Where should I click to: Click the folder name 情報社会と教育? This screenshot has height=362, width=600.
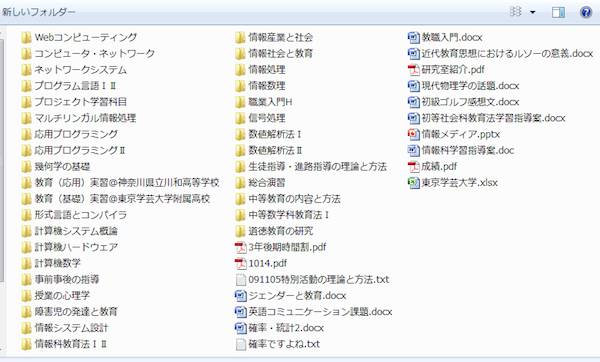point(280,54)
